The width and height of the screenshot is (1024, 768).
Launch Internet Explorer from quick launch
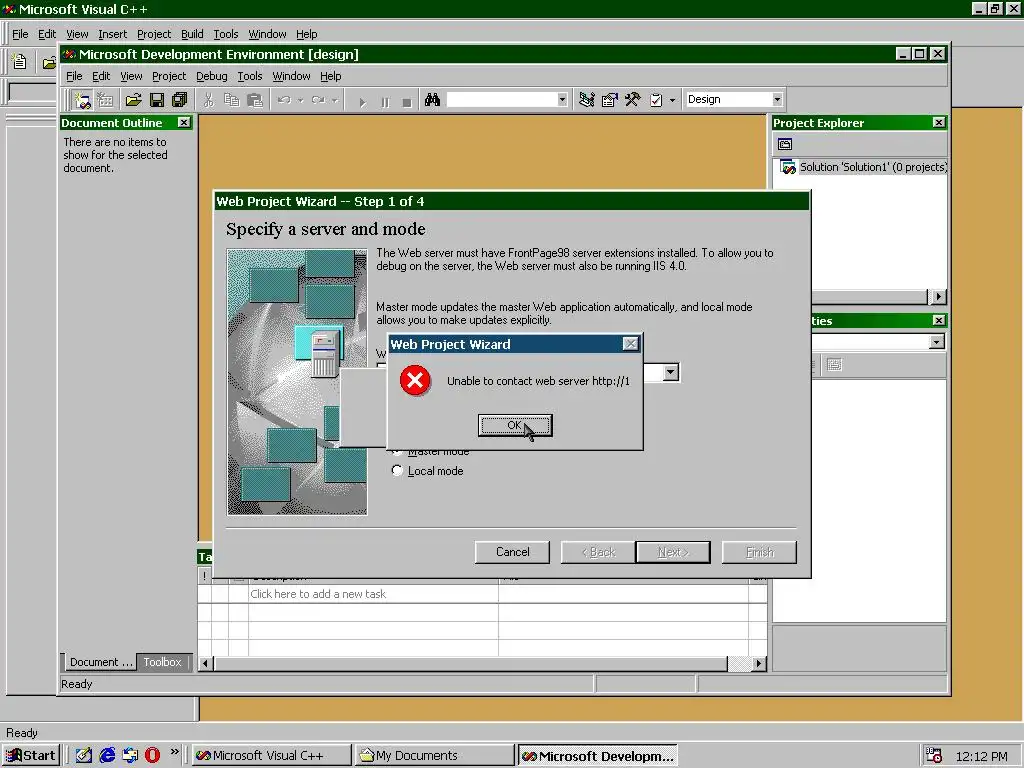click(x=107, y=756)
